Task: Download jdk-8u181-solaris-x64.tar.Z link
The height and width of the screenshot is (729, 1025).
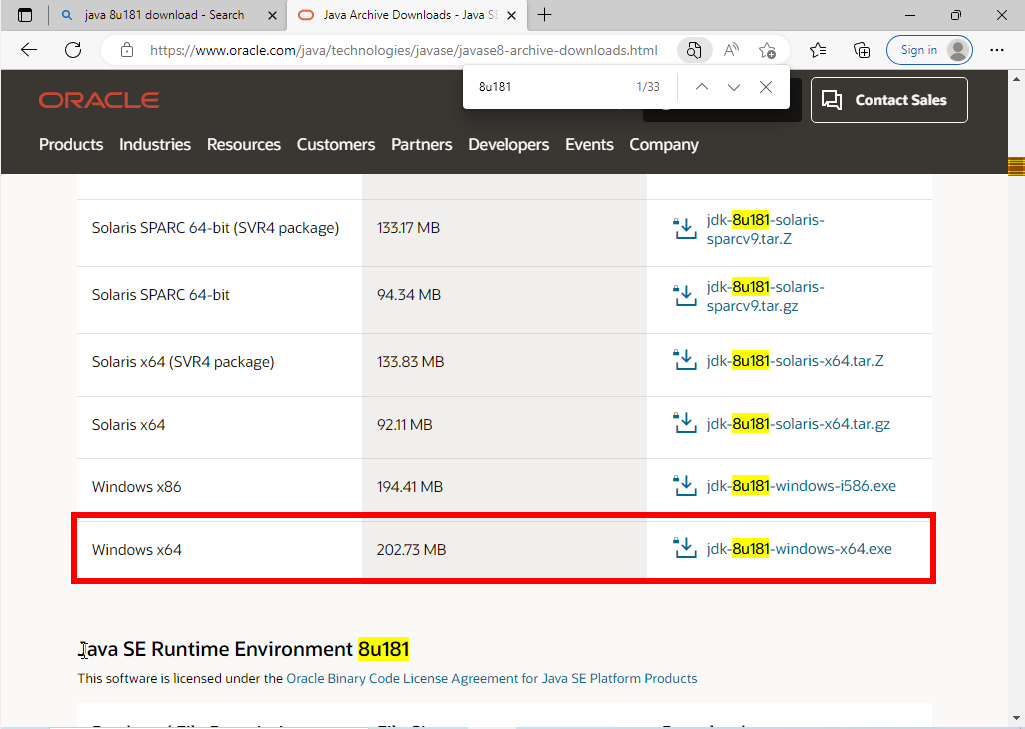Action: coord(795,361)
